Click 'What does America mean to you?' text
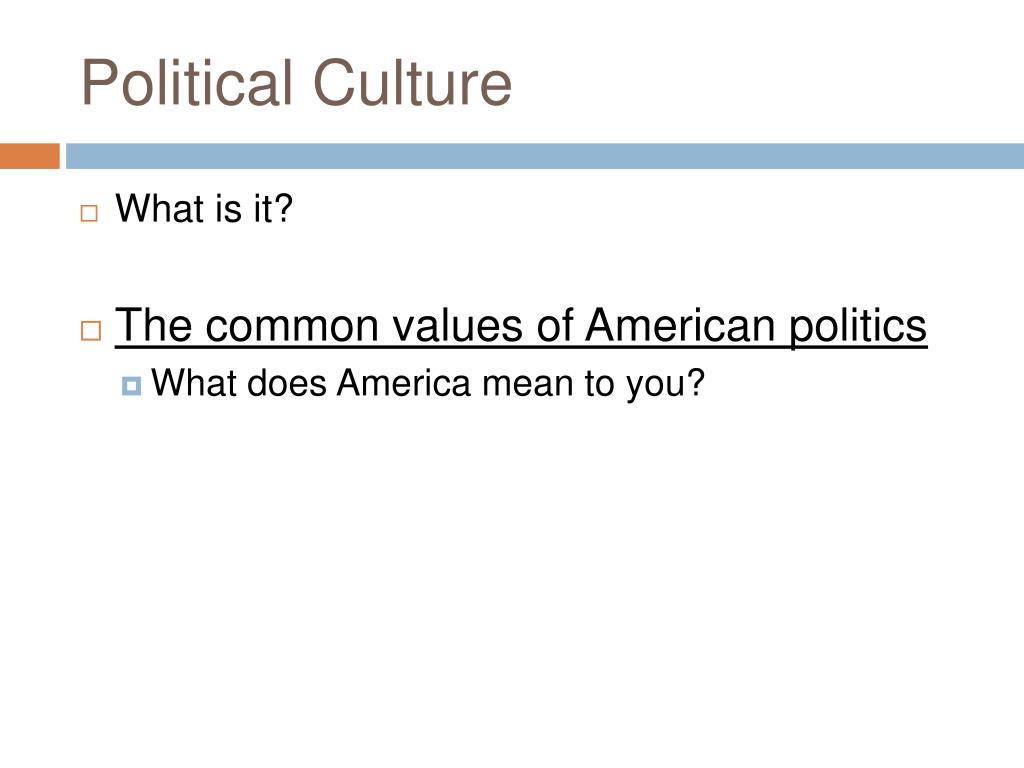The height and width of the screenshot is (768, 1024). (x=428, y=383)
